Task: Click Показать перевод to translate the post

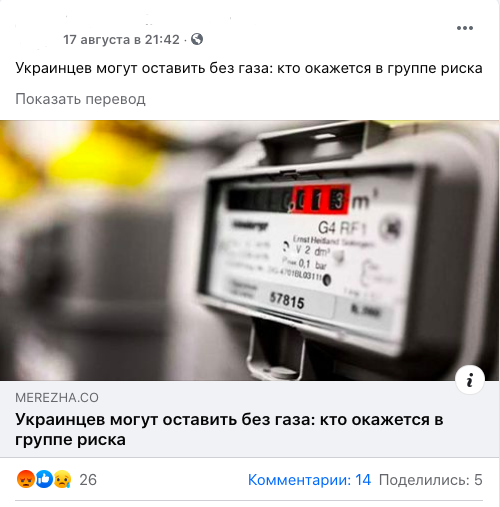Action: pyautogui.click(x=80, y=99)
